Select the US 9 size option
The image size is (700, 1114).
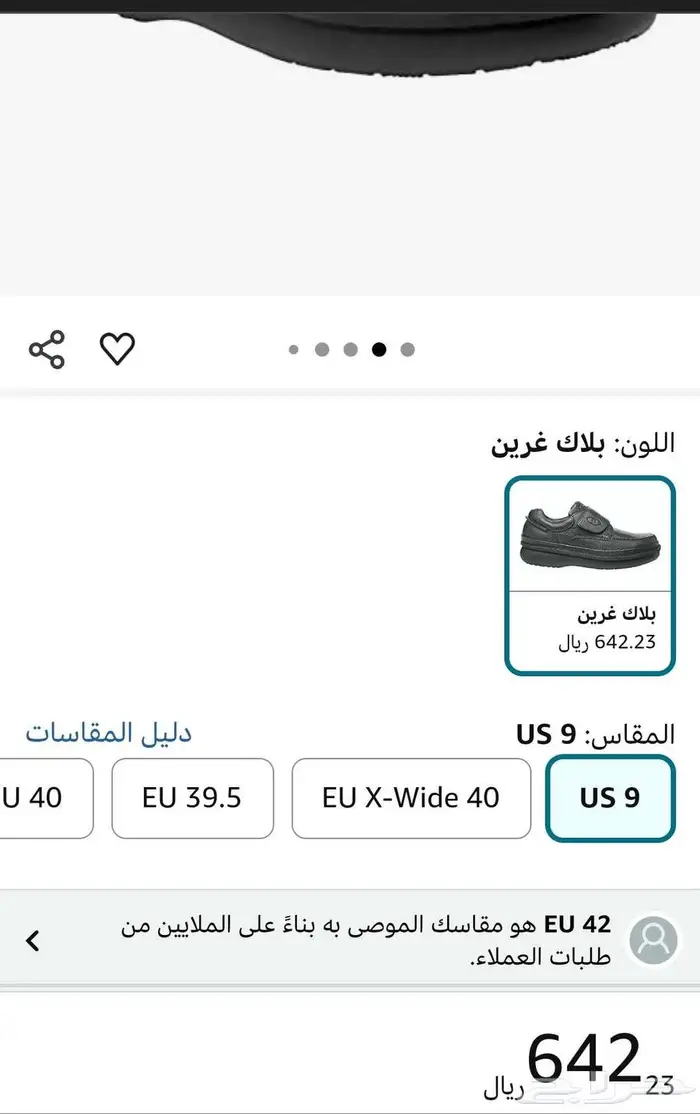(x=610, y=798)
